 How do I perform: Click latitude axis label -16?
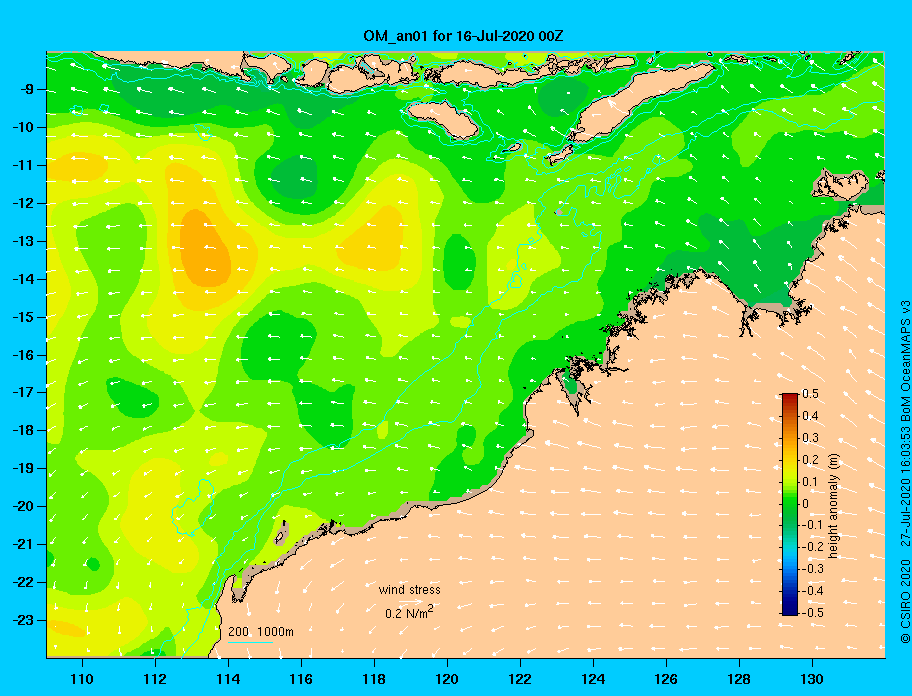coord(24,355)
